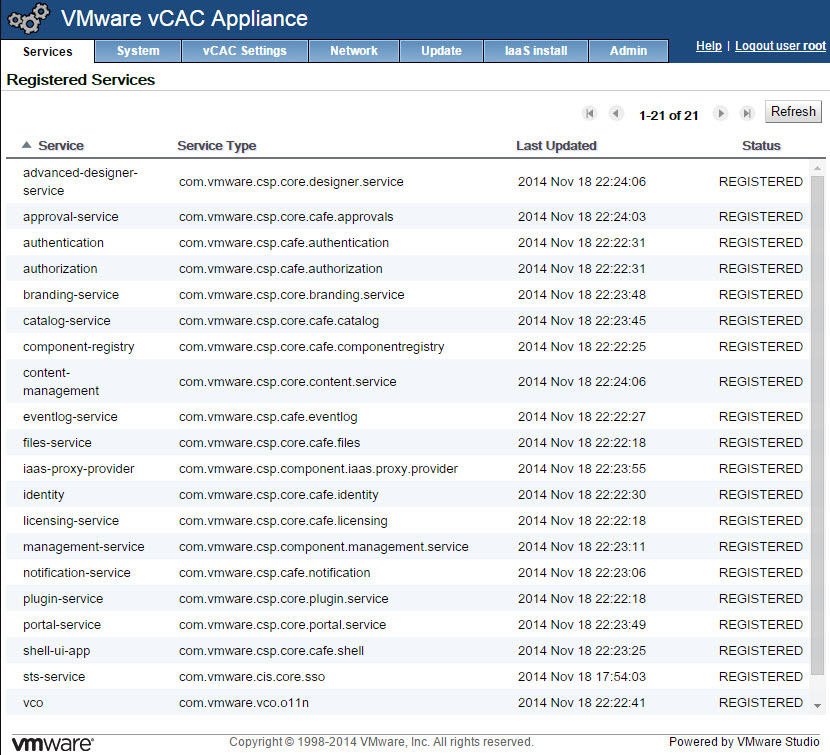830x755 pixels.
Task: Open the IaaS install tab
Action: (536, 51)
